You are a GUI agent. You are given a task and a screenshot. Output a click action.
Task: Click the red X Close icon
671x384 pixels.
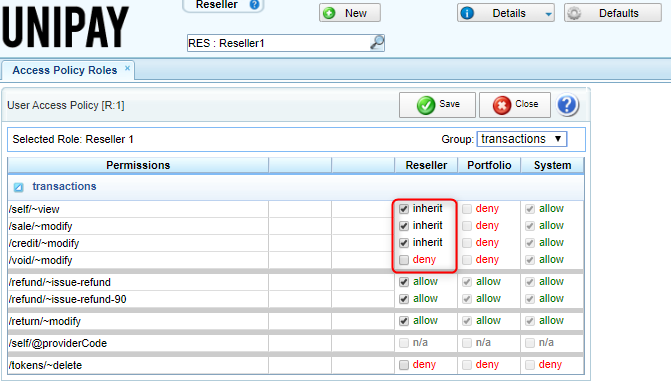[502, 105]
